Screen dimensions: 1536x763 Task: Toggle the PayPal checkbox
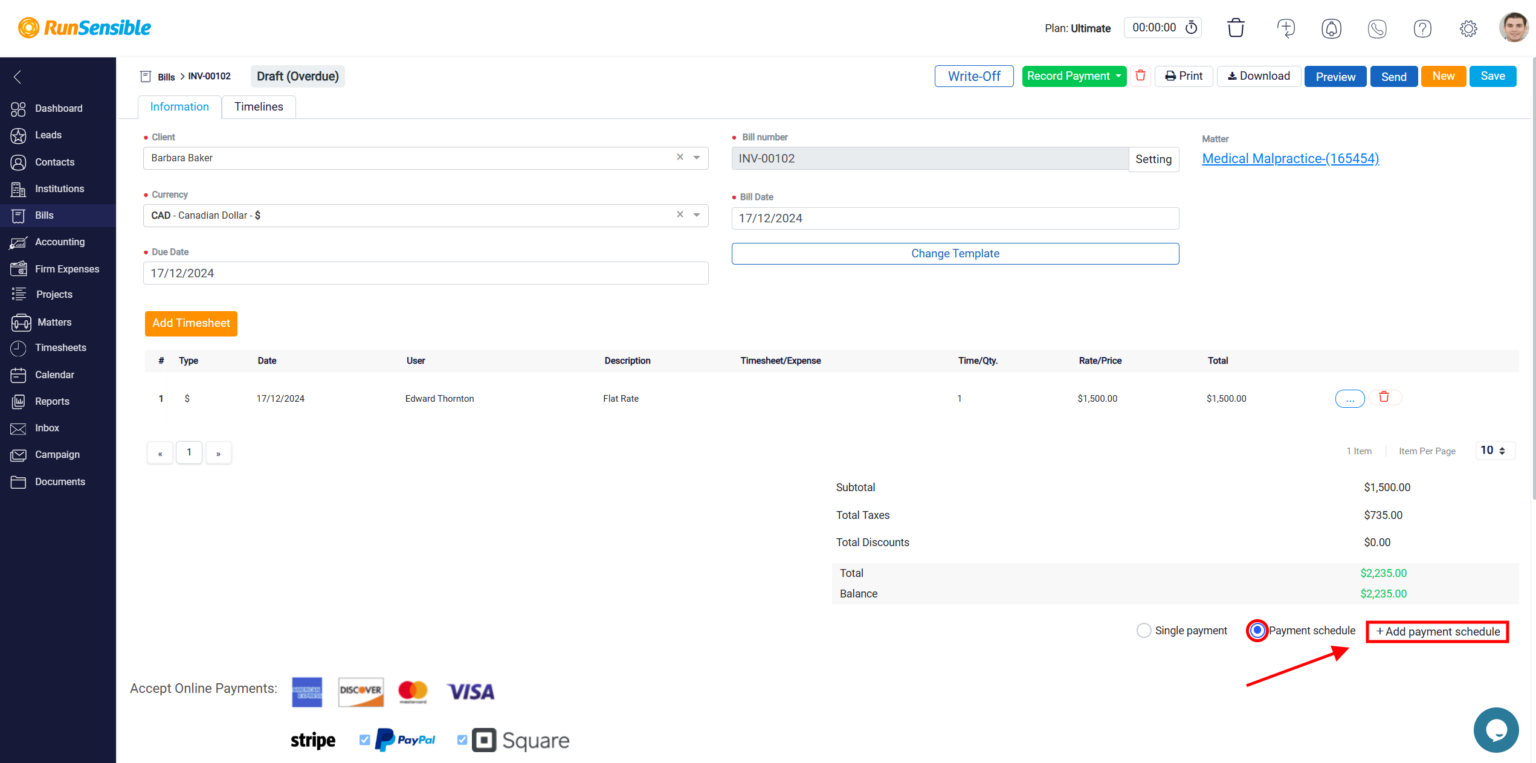[x=365, y=741]
